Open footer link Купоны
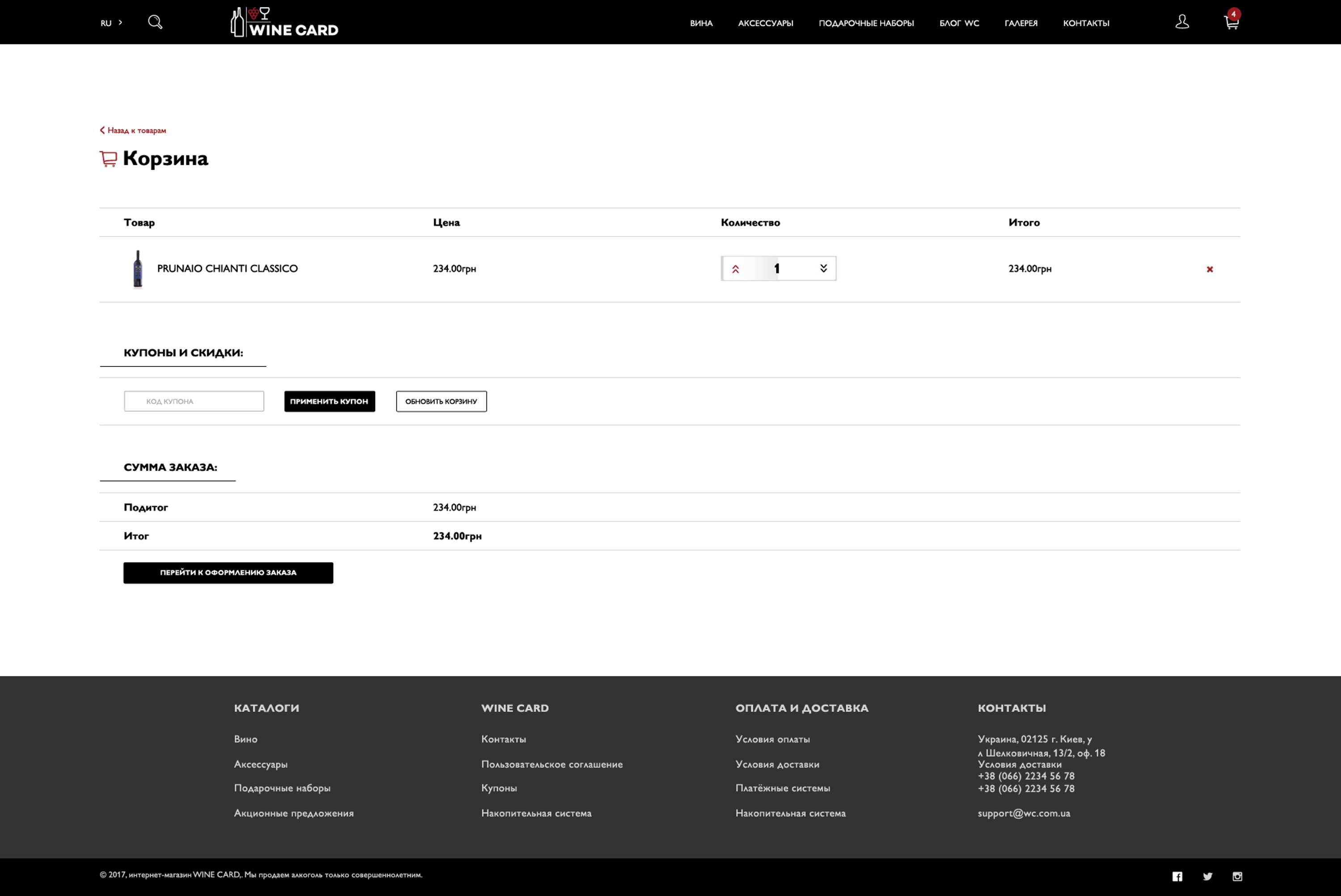 (x=499, y=788)
